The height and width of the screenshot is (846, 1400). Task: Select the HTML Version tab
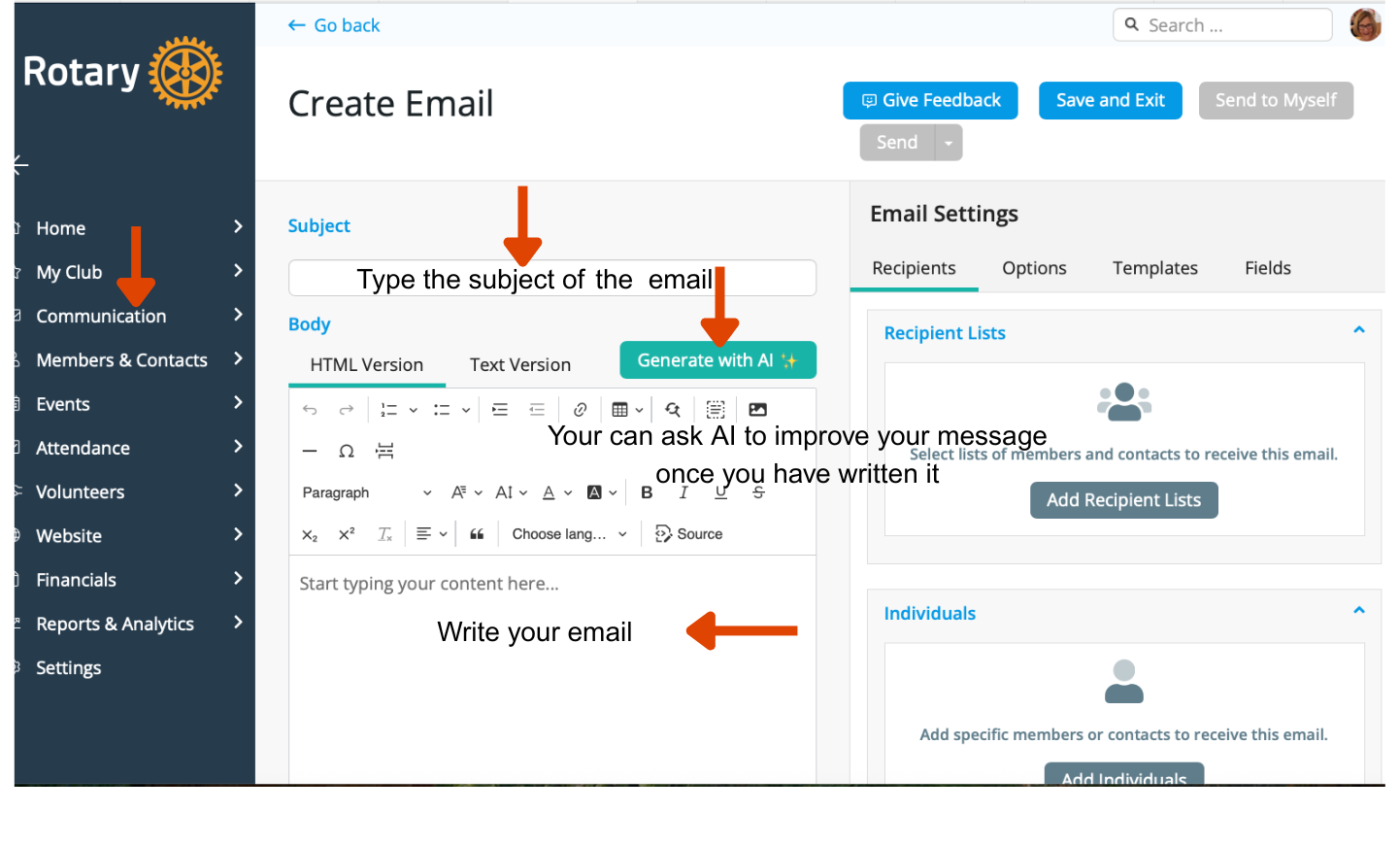(367, 365)
